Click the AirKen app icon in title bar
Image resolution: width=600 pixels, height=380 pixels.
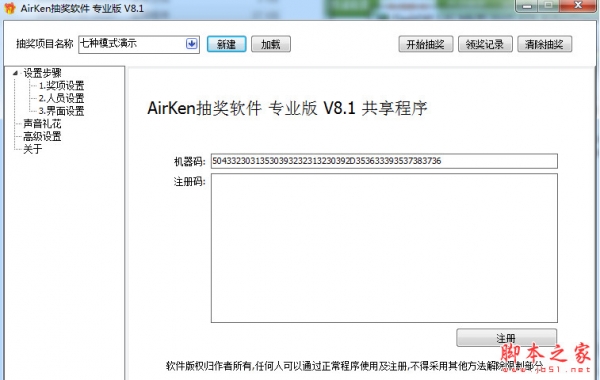[9, 8]
